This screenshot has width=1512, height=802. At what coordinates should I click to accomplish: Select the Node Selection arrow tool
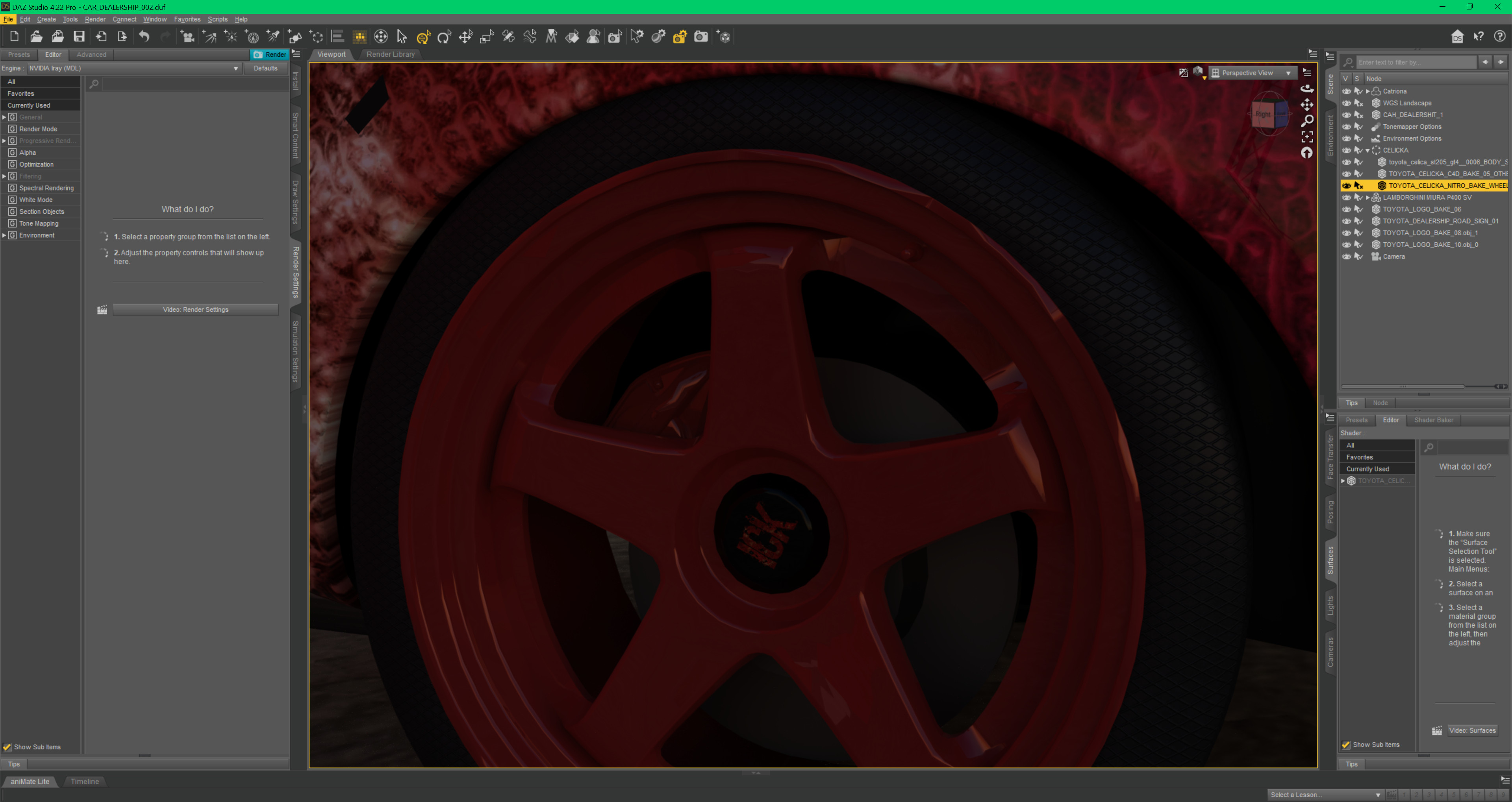[402, 36]
